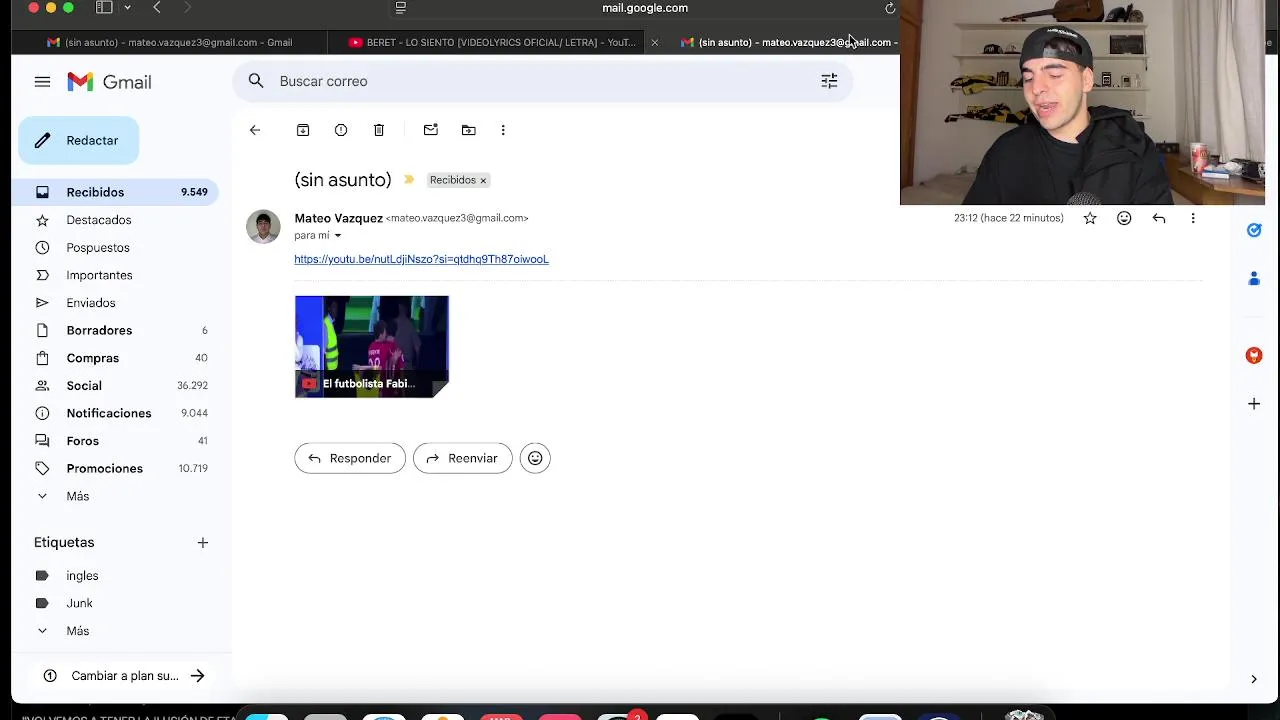Reload the page in browser
This screenshot has width=1280, height=720.
(890, 8)
